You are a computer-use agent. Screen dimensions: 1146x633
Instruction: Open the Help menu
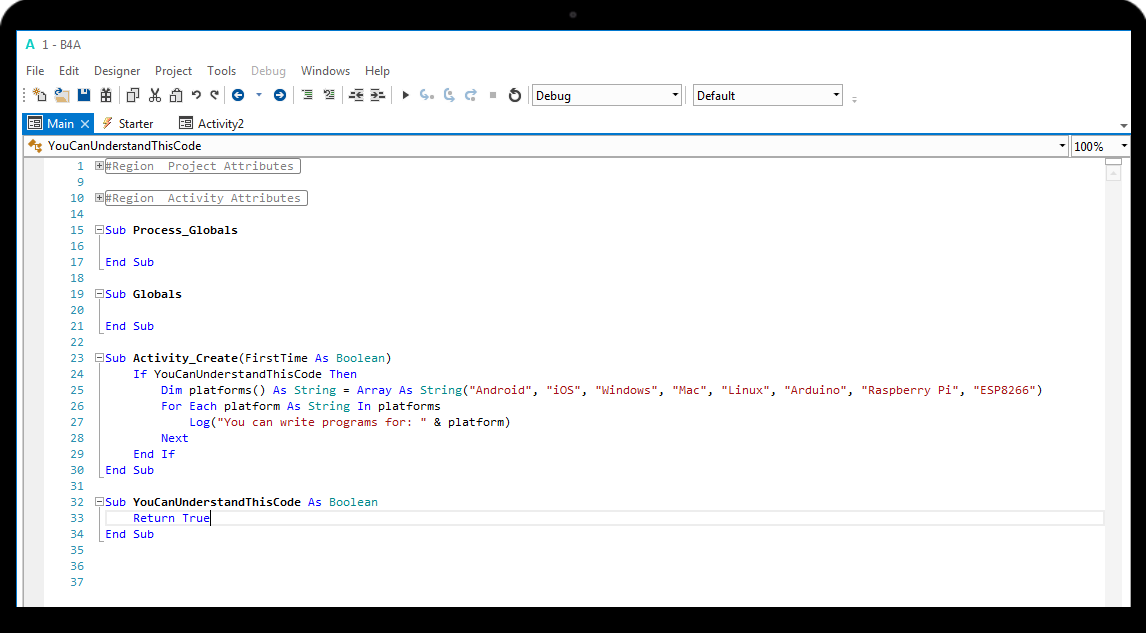tap(377, 71)
